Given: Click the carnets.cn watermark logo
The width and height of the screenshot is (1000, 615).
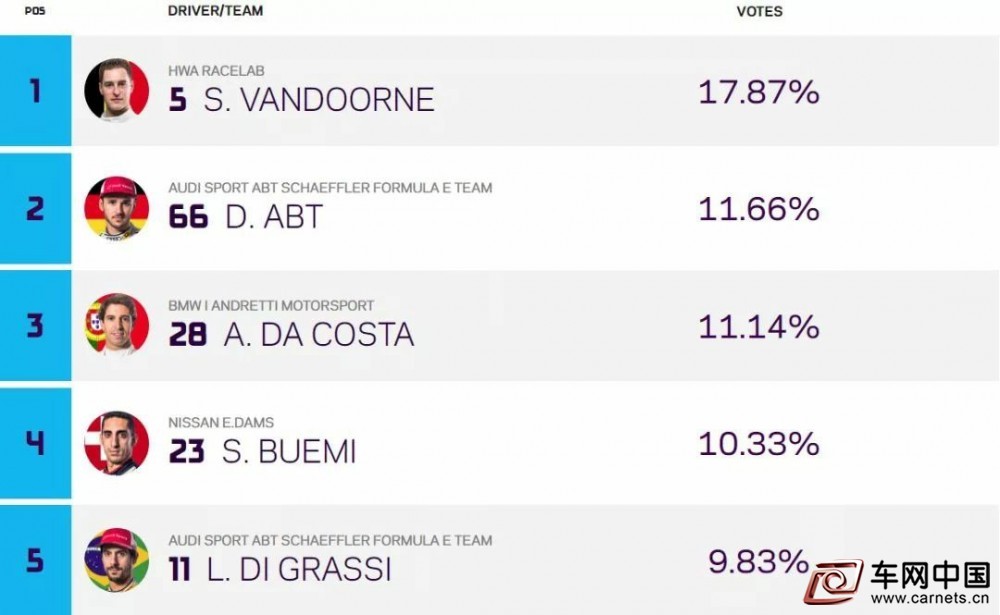Looking at the screenshot, I should (x=898, y=582).
